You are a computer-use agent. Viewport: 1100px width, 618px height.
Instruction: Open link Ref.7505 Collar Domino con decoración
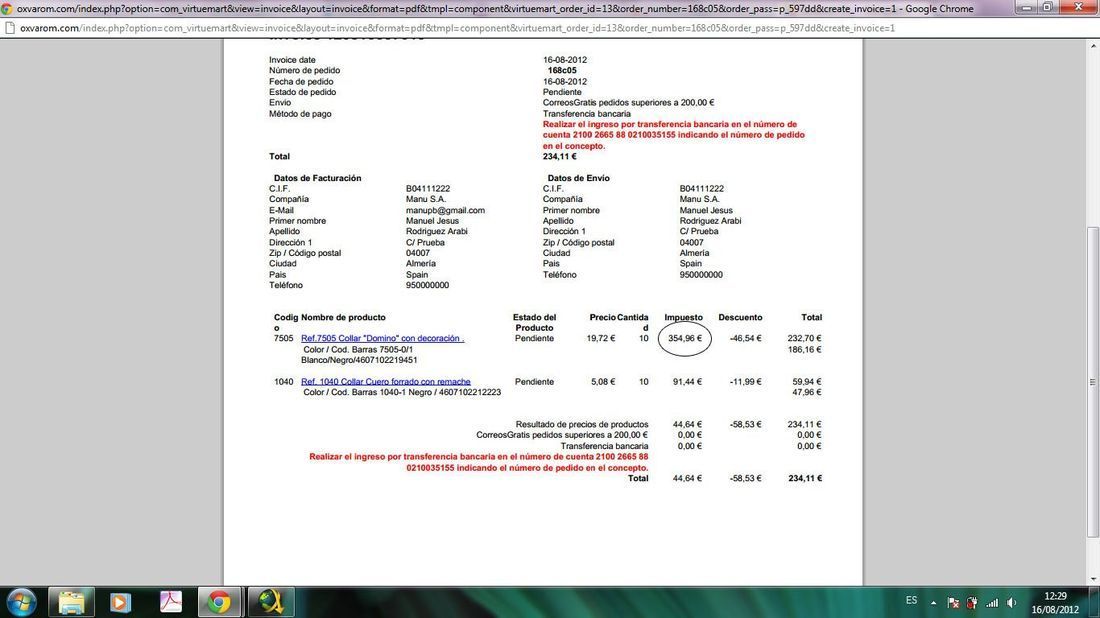click(x=382, y=339)
